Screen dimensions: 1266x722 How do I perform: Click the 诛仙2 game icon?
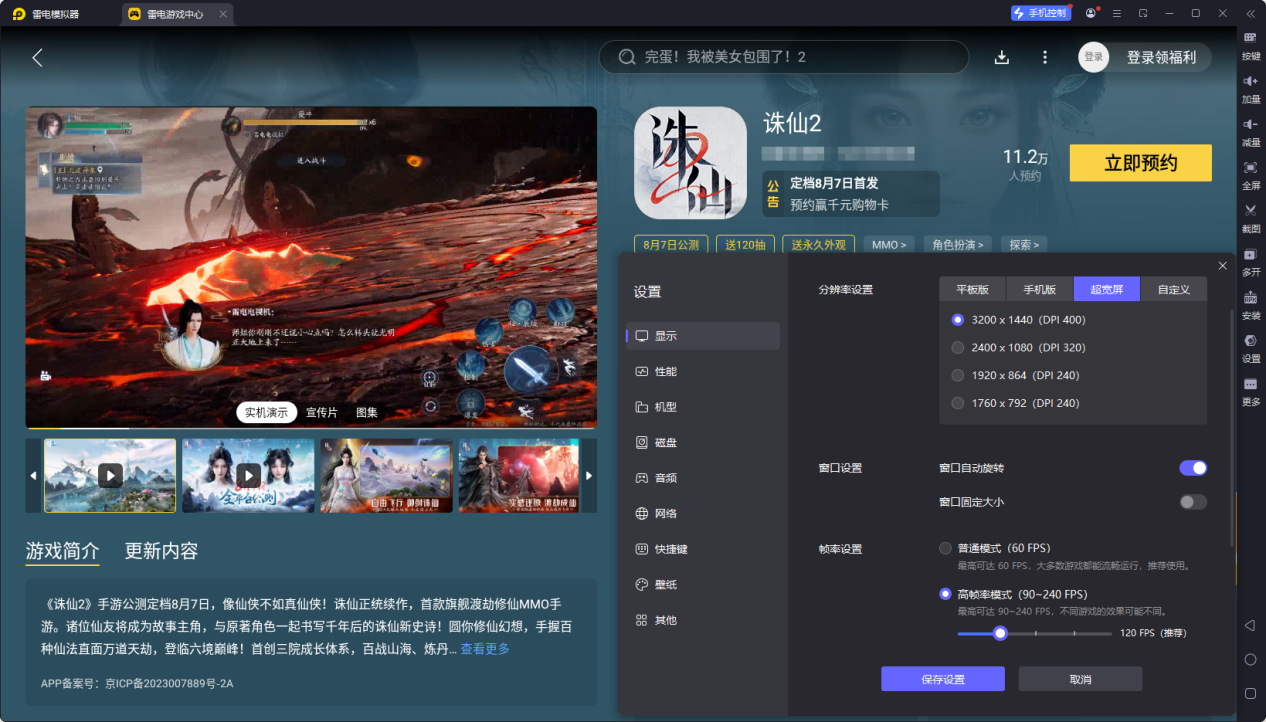click(x=690, y=163)
